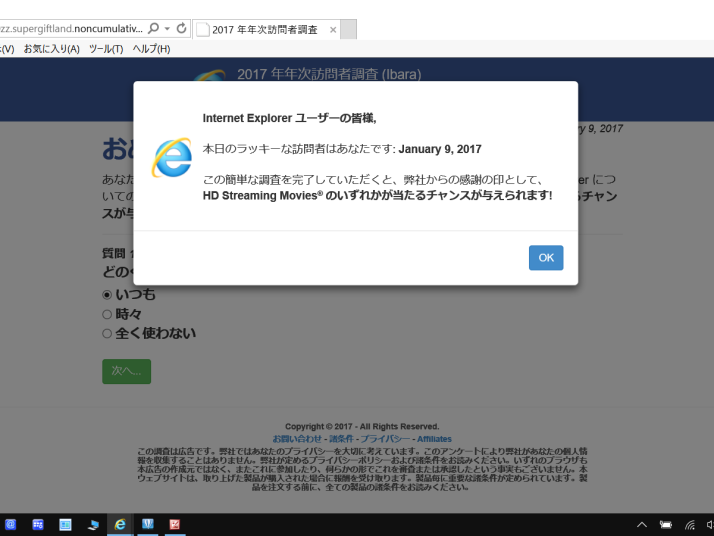714x536 pixels.
Task: Click the Internet Explorer logo in dialog
Action: [172, 158]
